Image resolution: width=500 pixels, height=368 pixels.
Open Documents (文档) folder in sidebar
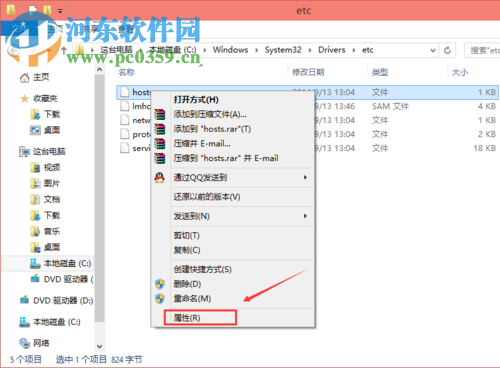tap(52, 199)
